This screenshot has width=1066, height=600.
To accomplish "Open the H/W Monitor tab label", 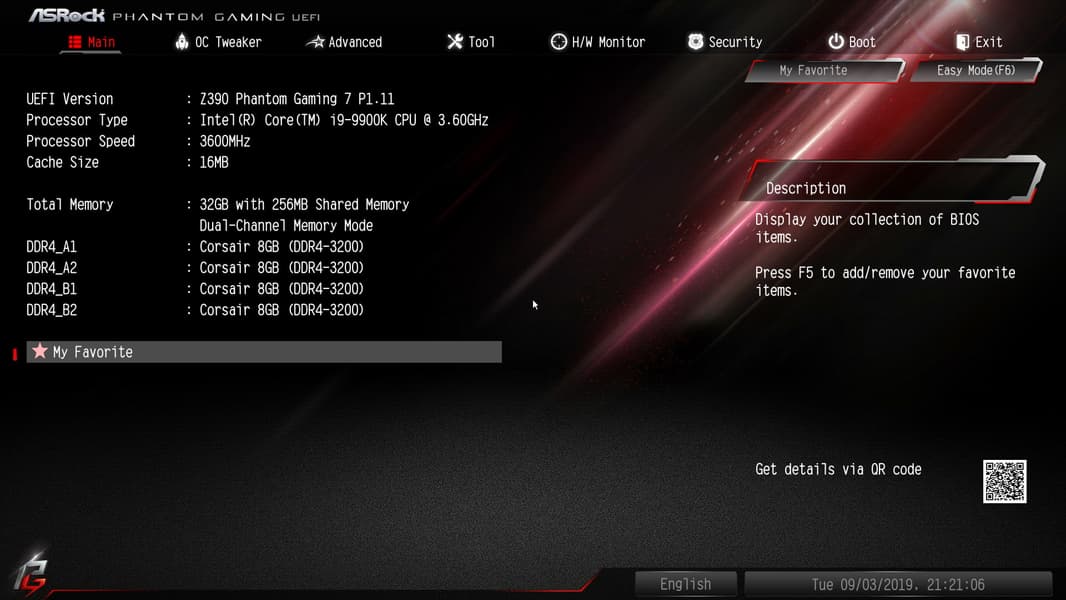I will tap(608, 42).
